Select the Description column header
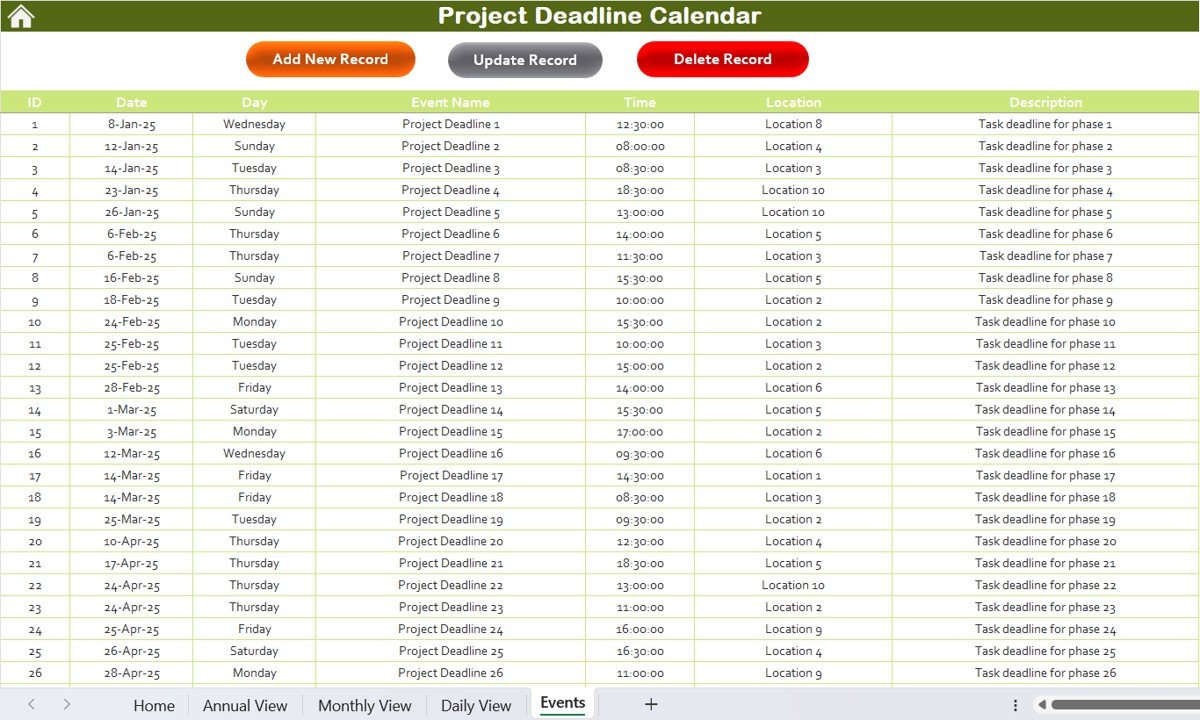Image resolution: width=1200 pixels, height=720 pixels. [x=1045, y=102]
